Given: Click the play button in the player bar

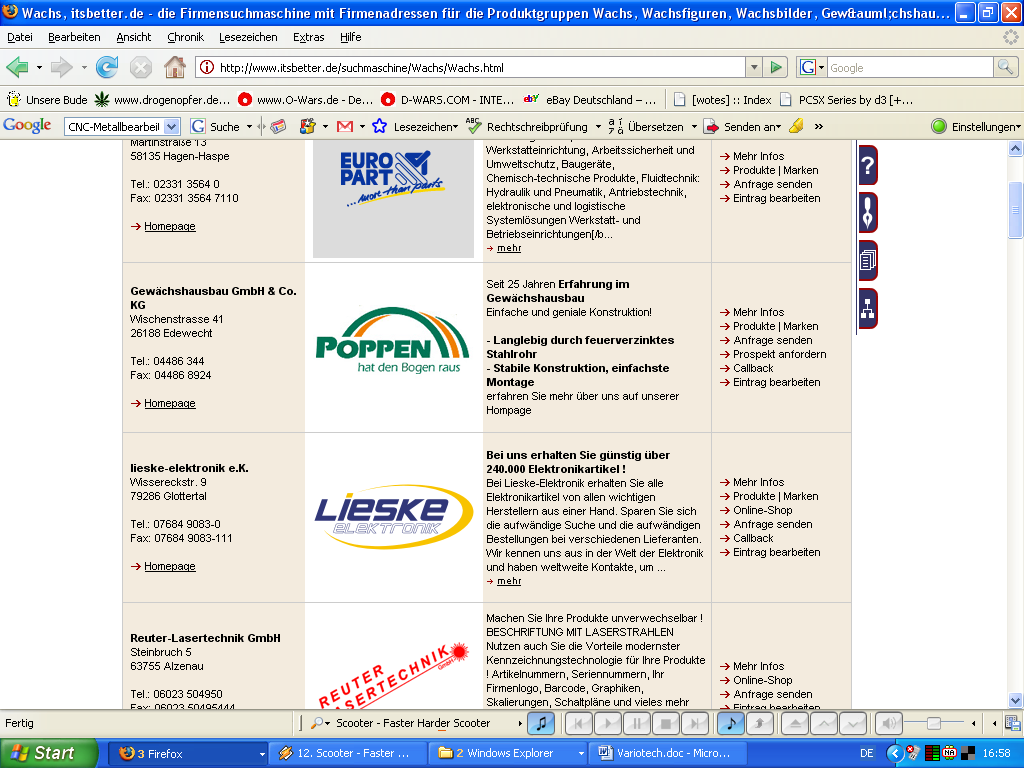Looking at the screenshot, I should pos(608,723).
